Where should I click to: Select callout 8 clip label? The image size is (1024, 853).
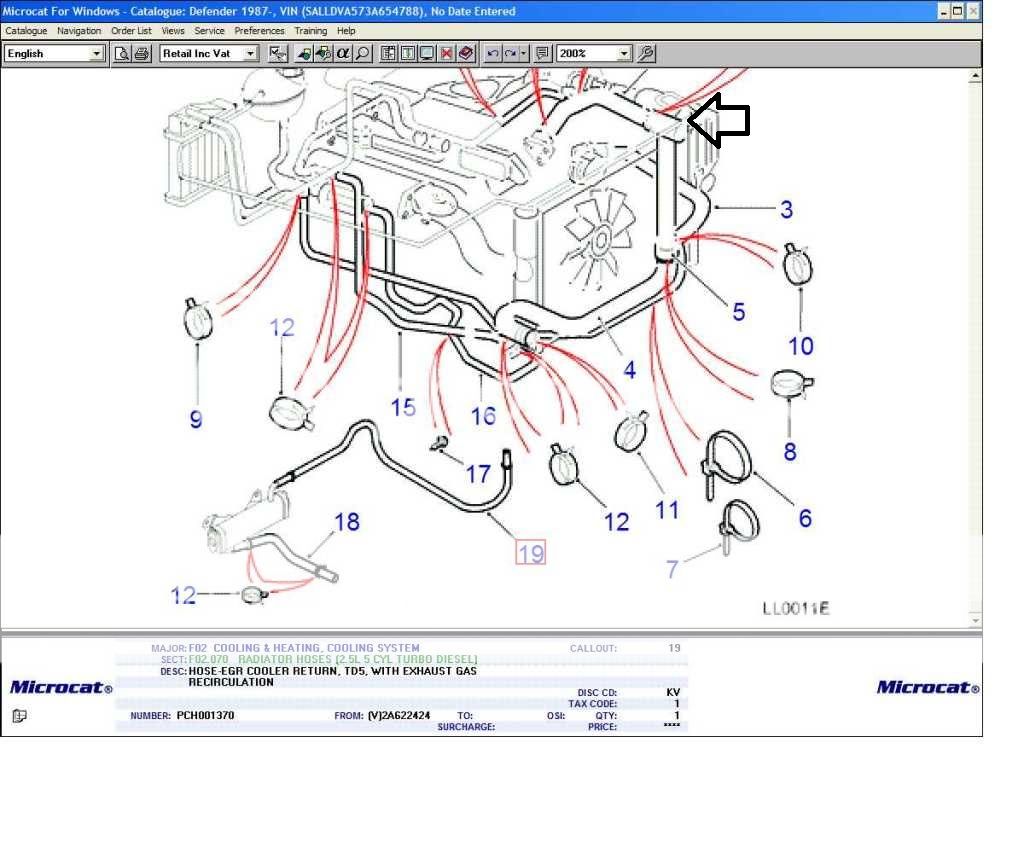(790, 451)
